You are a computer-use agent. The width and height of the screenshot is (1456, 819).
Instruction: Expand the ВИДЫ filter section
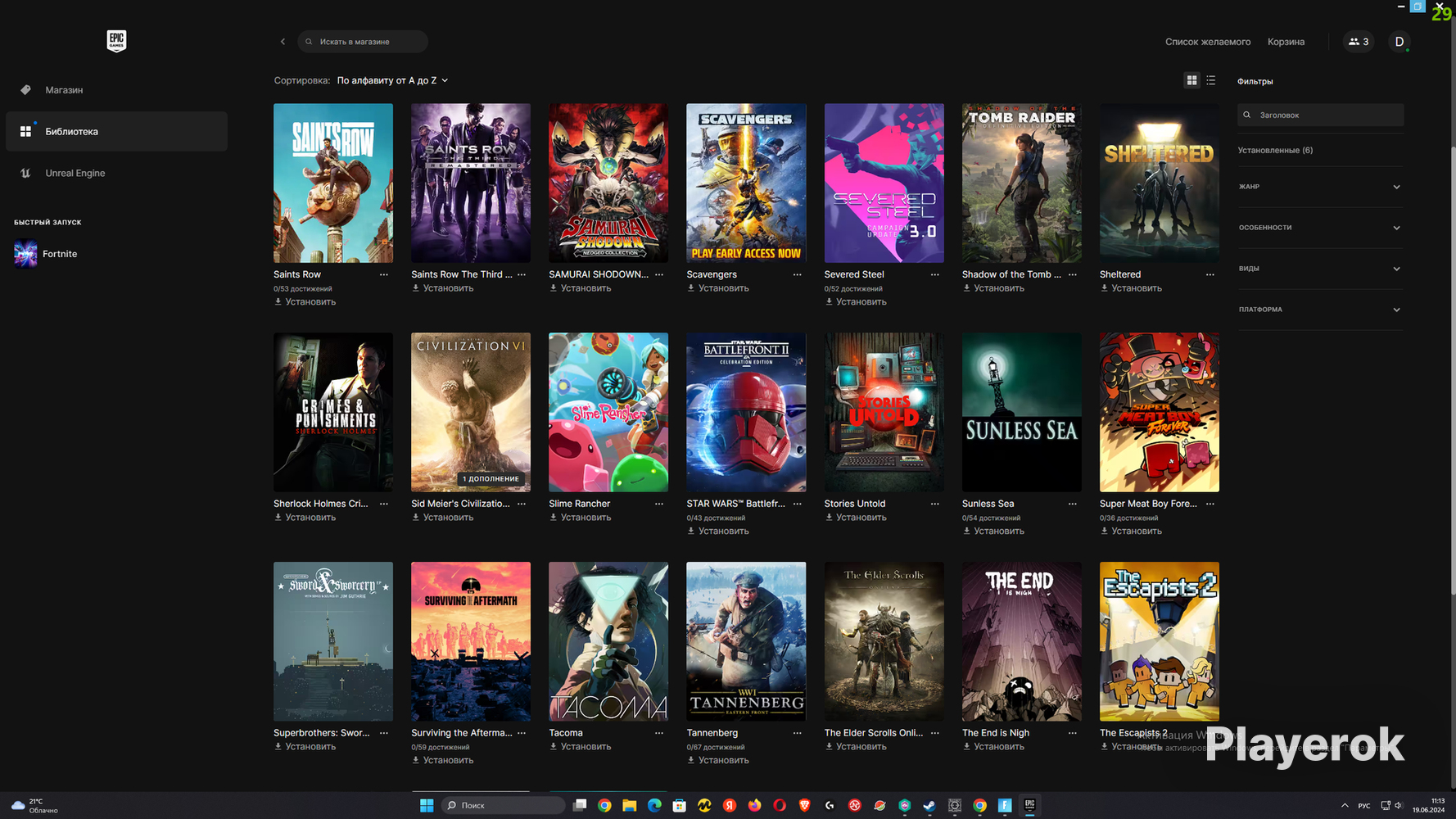click(1319, 269)
